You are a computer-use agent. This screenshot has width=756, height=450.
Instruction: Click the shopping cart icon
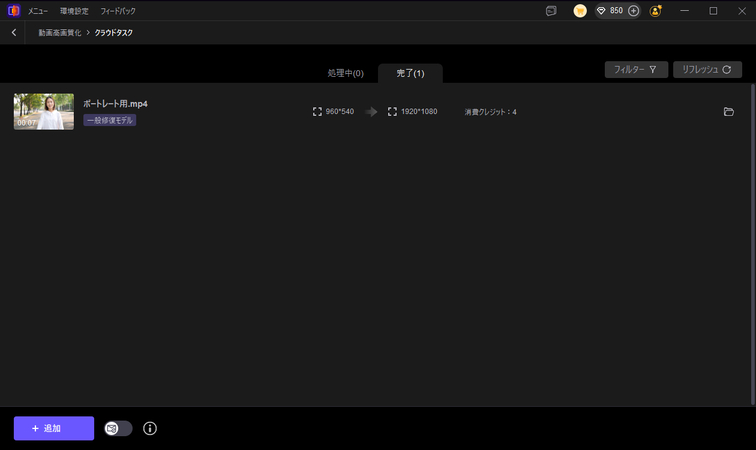(x=580, y=11)
